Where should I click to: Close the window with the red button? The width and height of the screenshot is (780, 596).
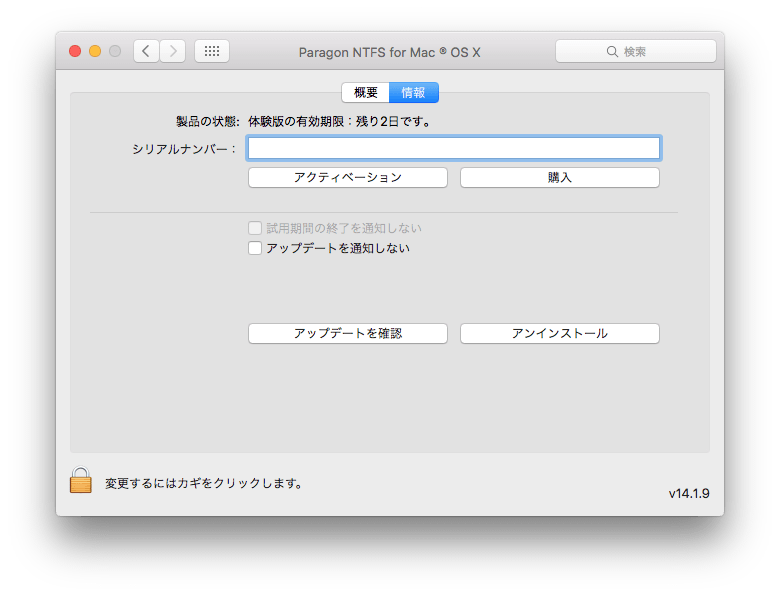click(75, 51)
